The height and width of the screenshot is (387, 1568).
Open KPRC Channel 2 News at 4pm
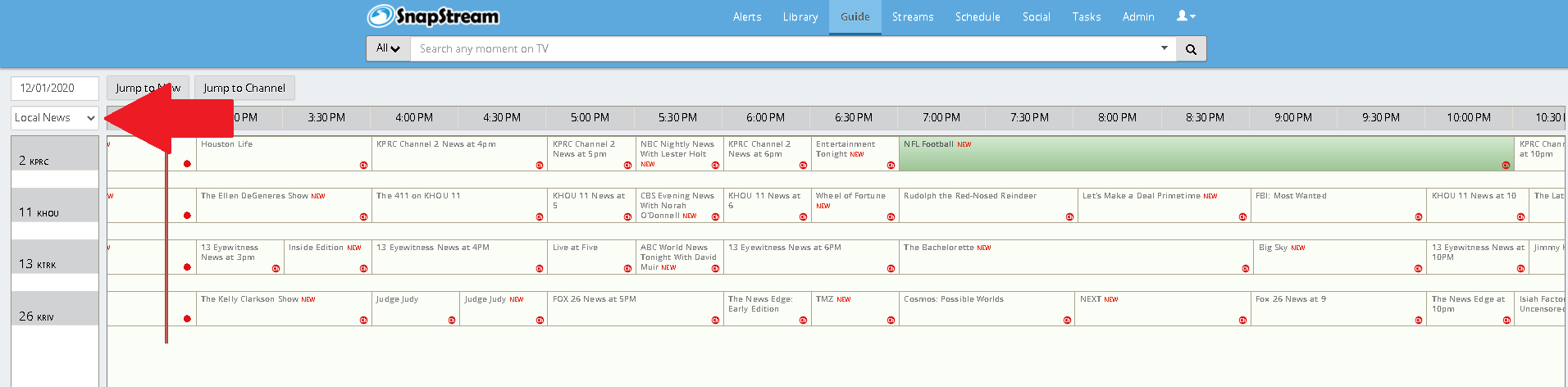[459, 153]
